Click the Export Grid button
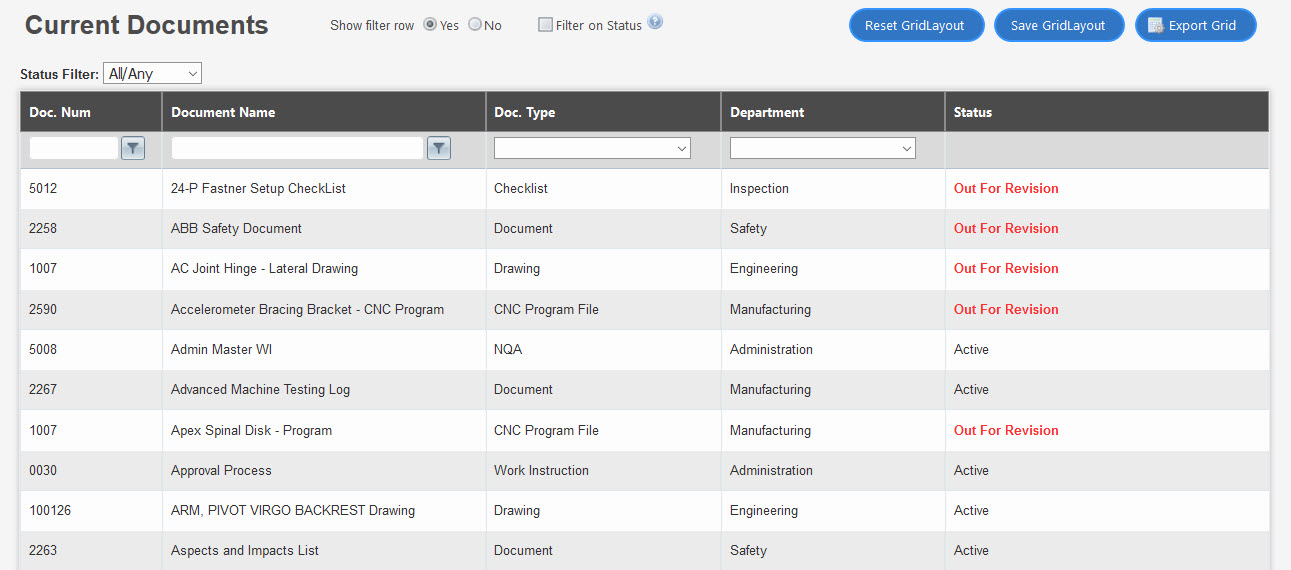The width and height of the screenshot is (1291, 570). 1195,25
